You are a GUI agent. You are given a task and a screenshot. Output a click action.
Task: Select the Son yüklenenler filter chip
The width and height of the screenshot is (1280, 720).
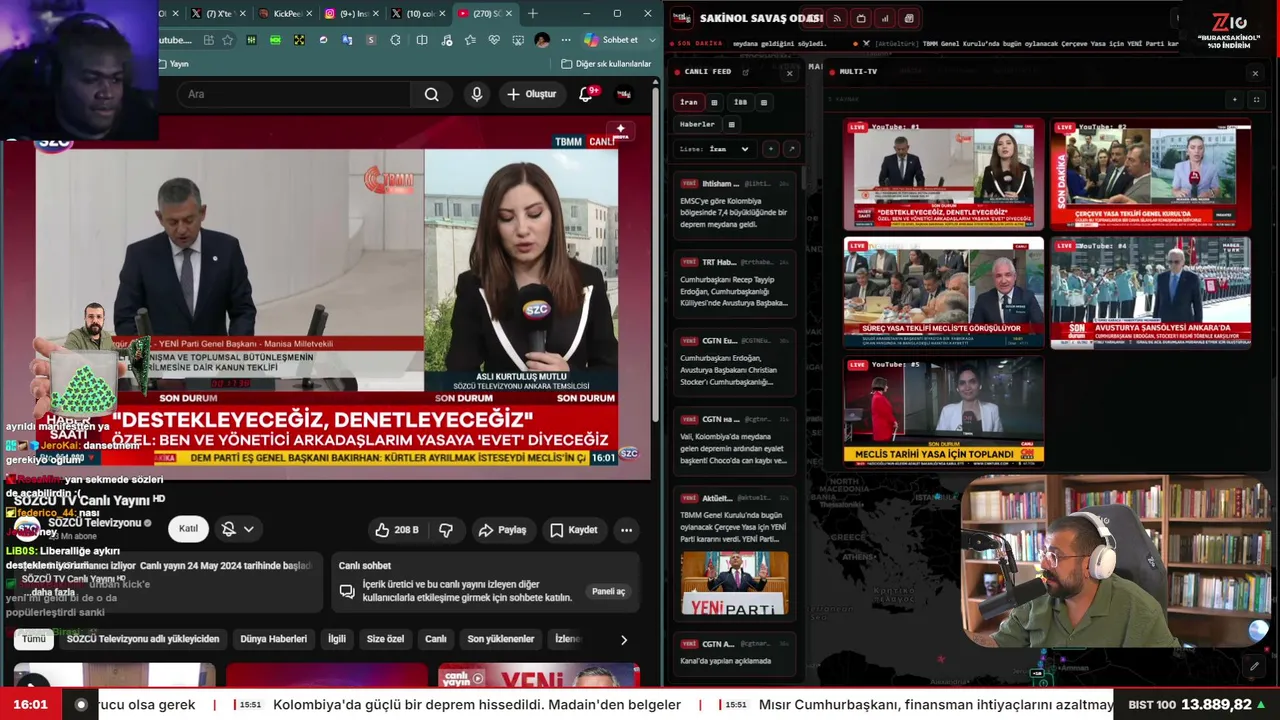pyautogui.click(x=501, y=639)
